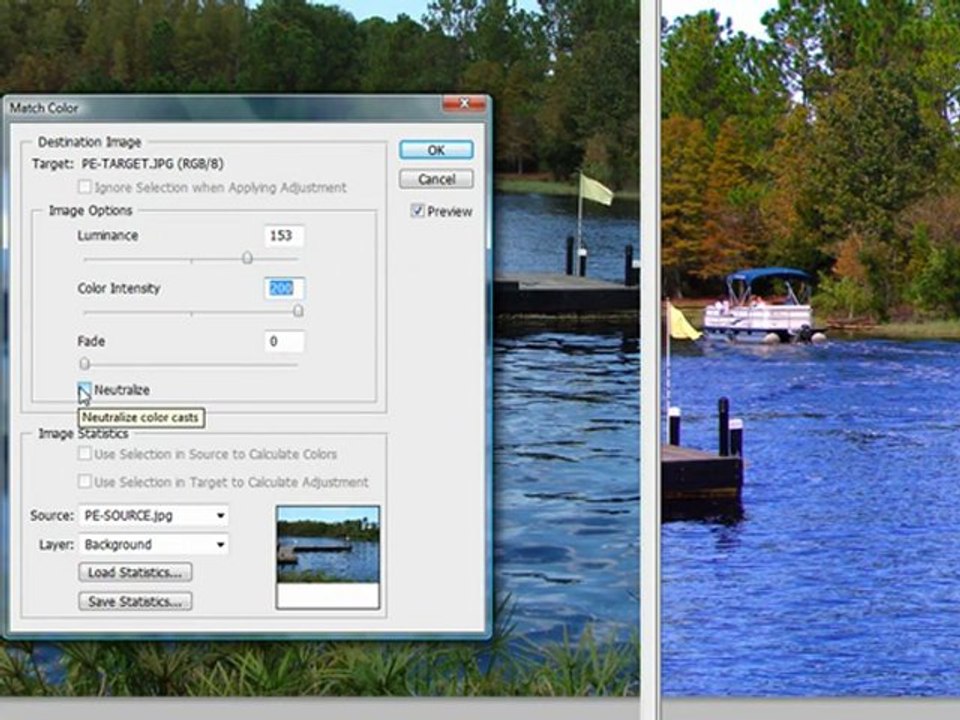Click the Luminance label

108,236
